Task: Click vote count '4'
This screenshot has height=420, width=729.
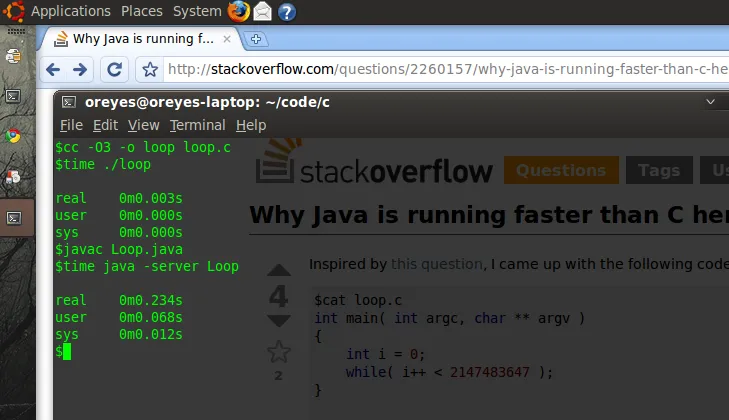Action: click(278, 296)
